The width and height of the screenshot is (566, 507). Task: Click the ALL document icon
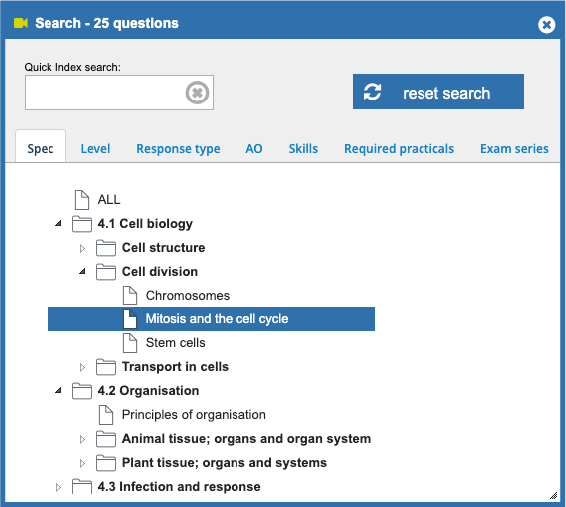[82, 200]
